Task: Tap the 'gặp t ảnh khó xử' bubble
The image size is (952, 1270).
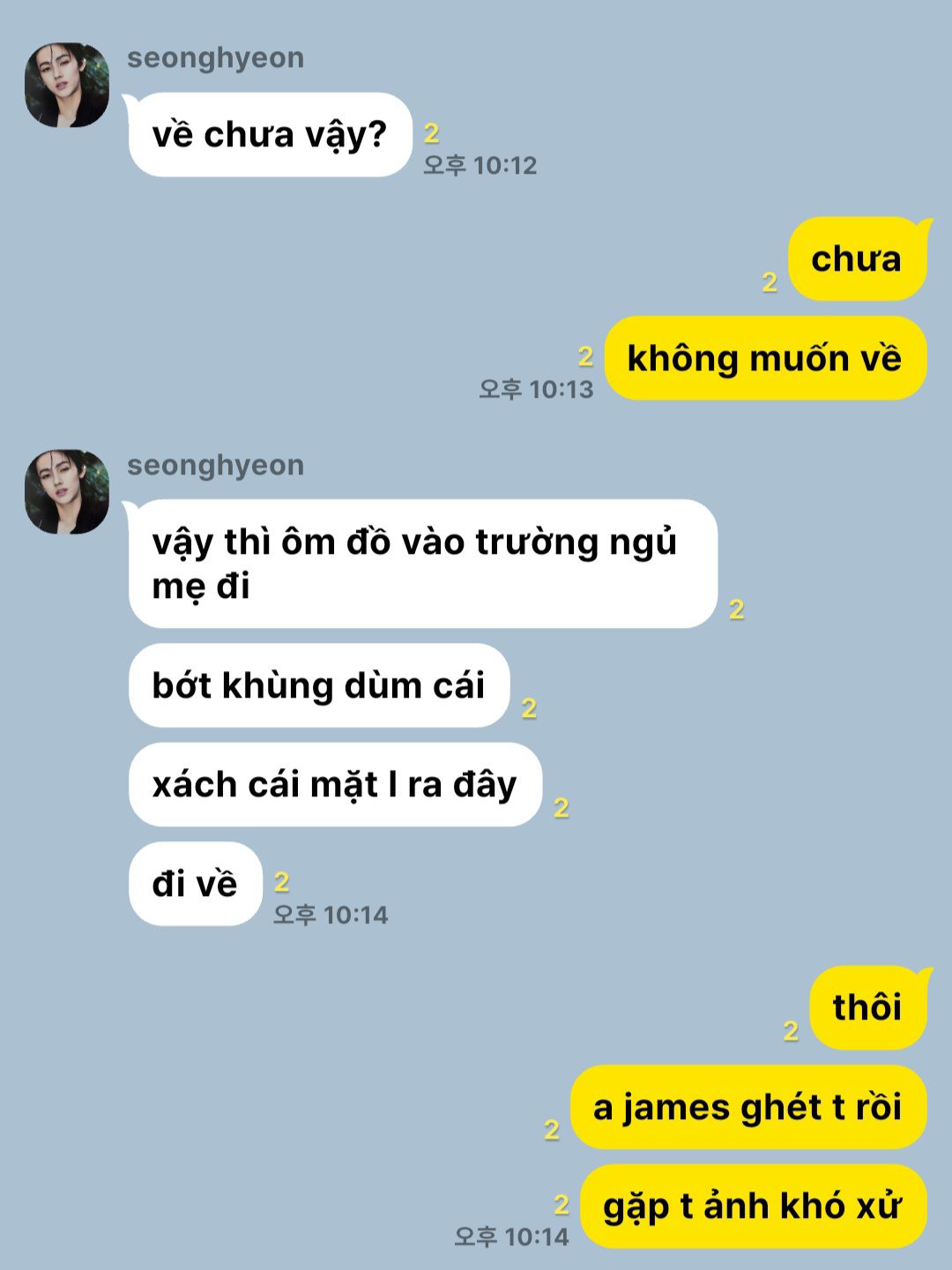Action: 754,1206
